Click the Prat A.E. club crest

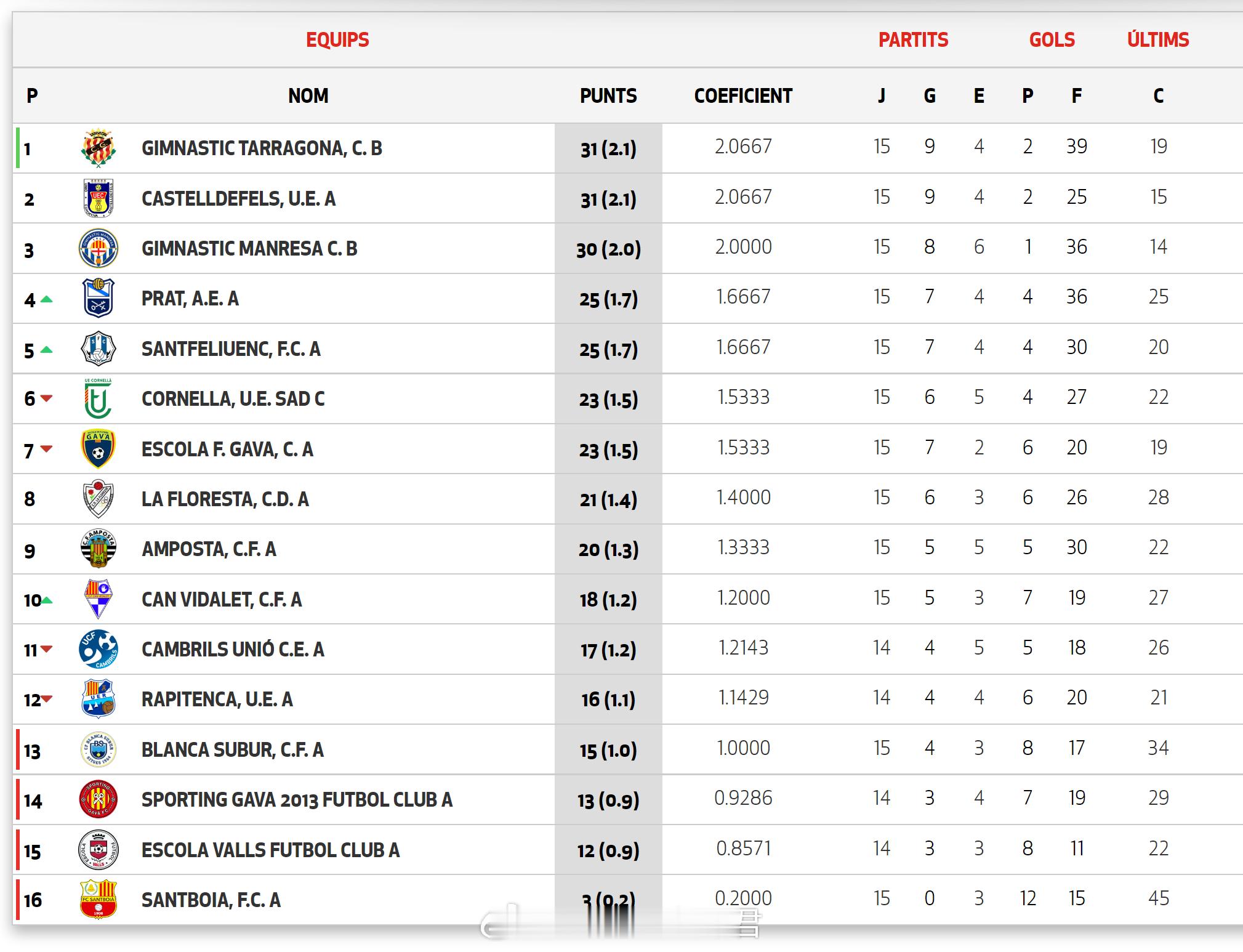pos(99,298)
